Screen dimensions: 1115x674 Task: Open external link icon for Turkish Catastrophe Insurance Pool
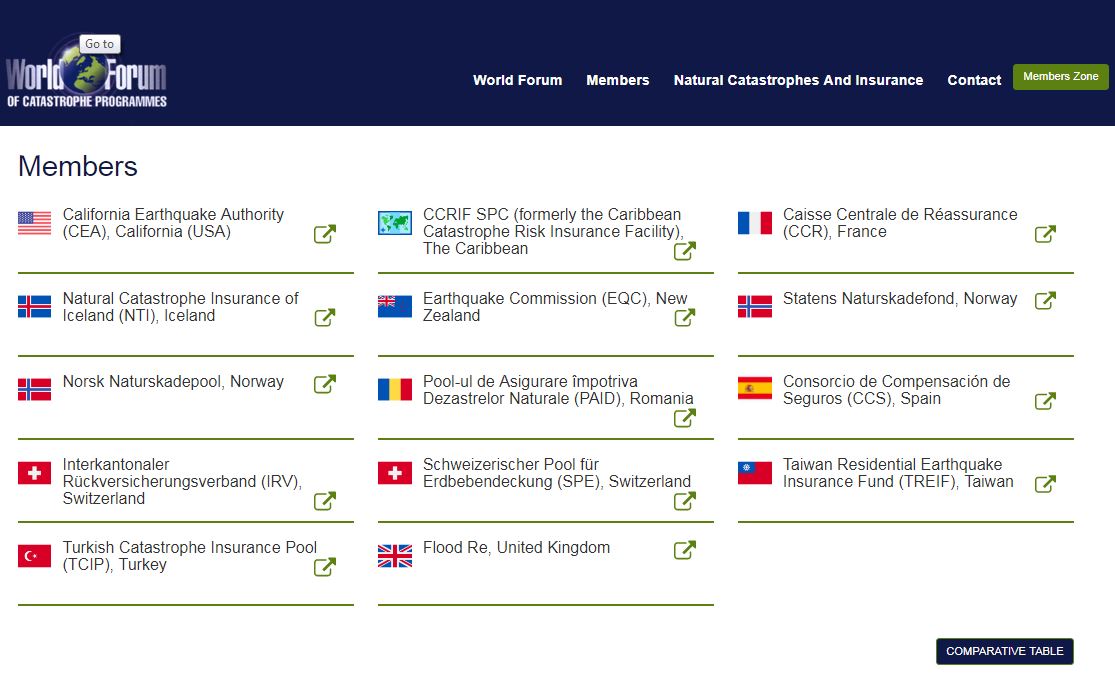(x=325, y=567)
